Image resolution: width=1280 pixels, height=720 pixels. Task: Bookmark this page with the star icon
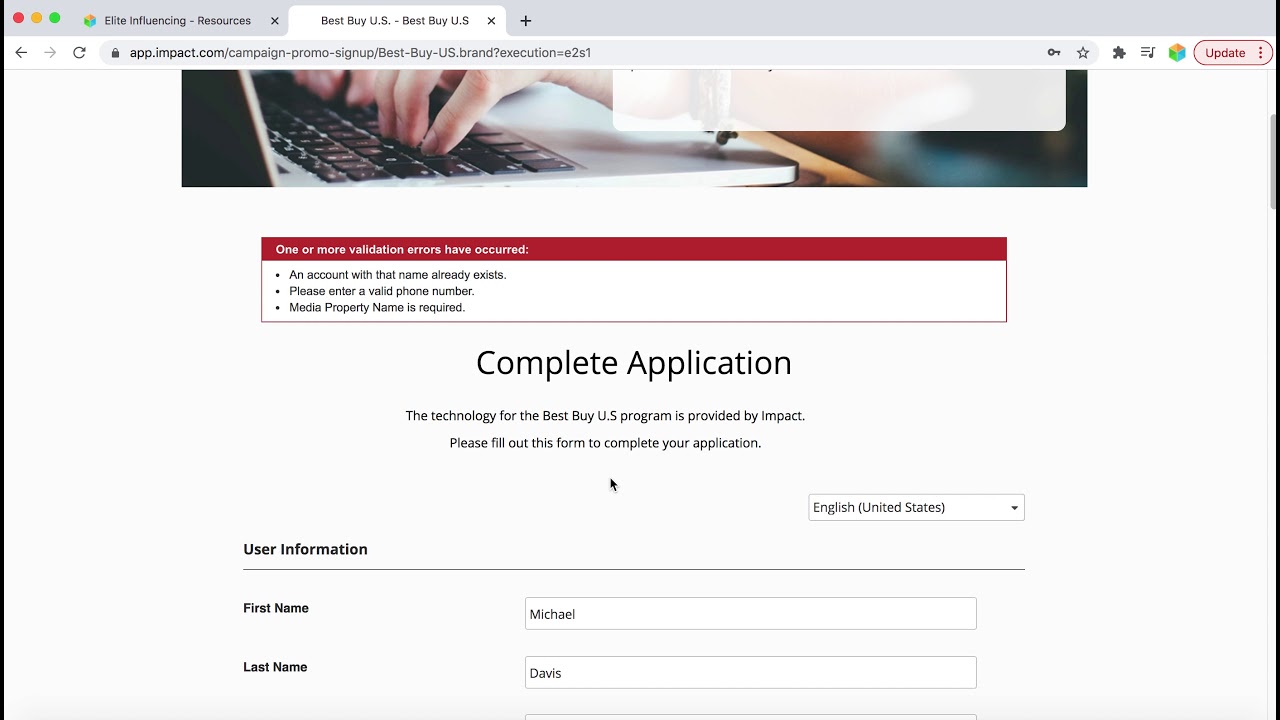[1083, 53]
